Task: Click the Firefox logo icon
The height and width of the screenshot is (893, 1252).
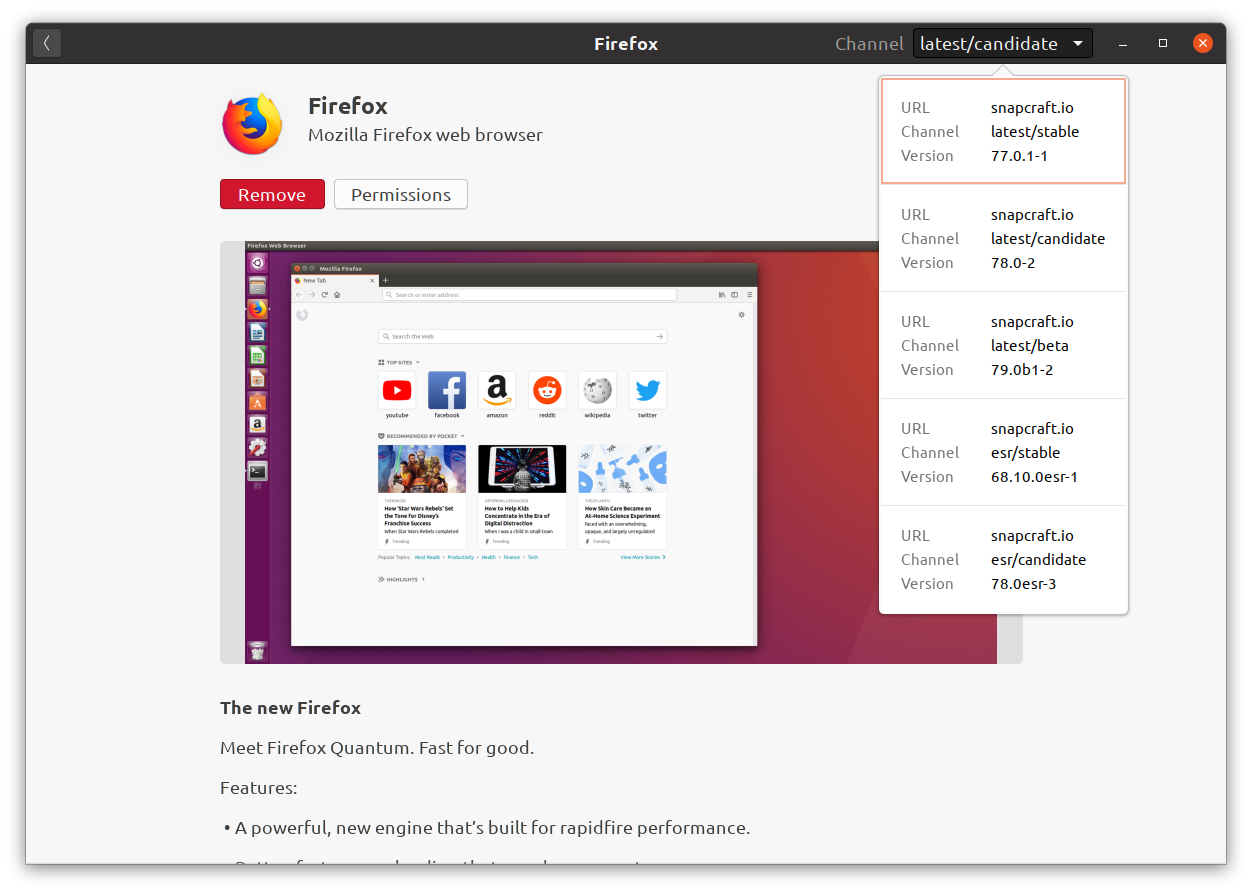Action: pyautogui.click(x=252, y=124)
